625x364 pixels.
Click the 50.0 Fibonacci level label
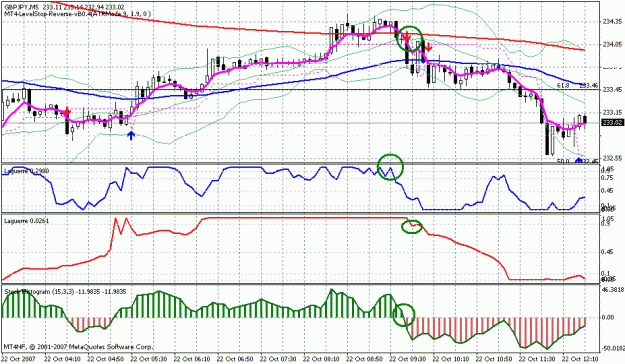click(563, 161)
